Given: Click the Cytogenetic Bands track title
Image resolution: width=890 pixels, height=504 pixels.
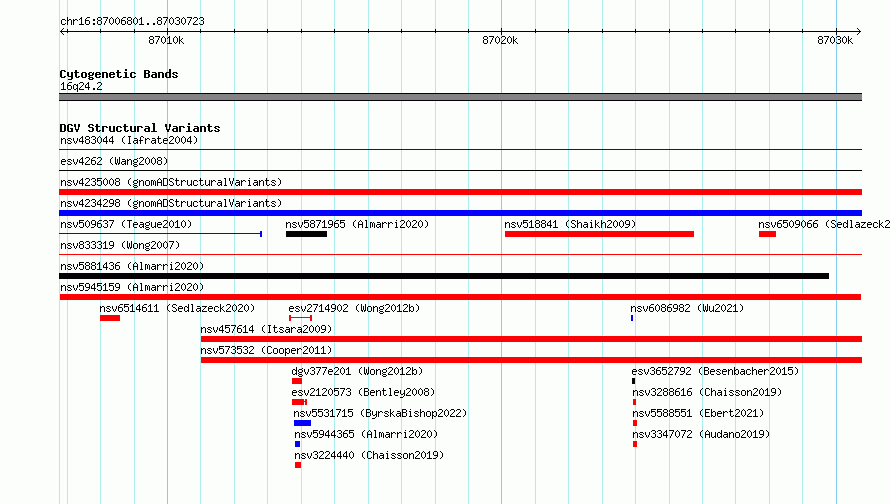Looking at the screenshot, I should click(x=119, y=74).
